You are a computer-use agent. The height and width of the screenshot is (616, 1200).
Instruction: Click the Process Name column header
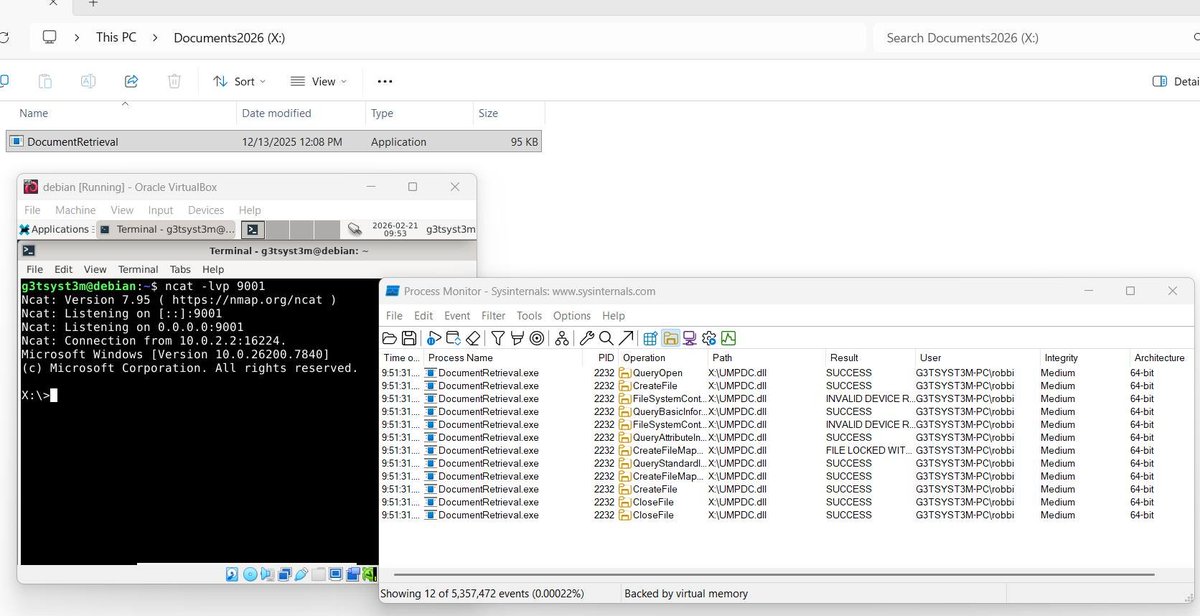pos(460,357)
